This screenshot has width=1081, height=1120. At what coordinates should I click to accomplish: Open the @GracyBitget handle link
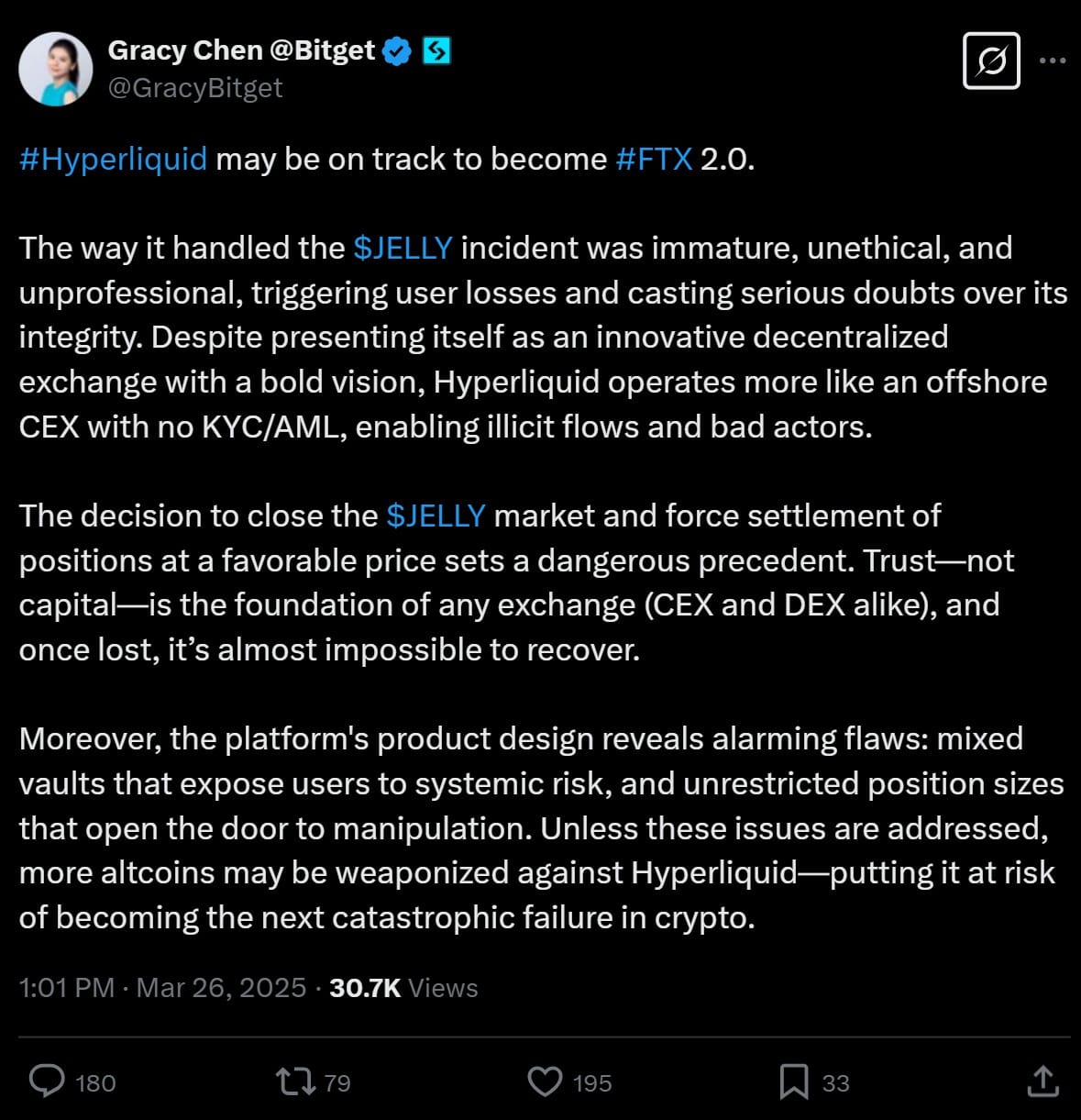pyautogui.click(x=195, y=88)
